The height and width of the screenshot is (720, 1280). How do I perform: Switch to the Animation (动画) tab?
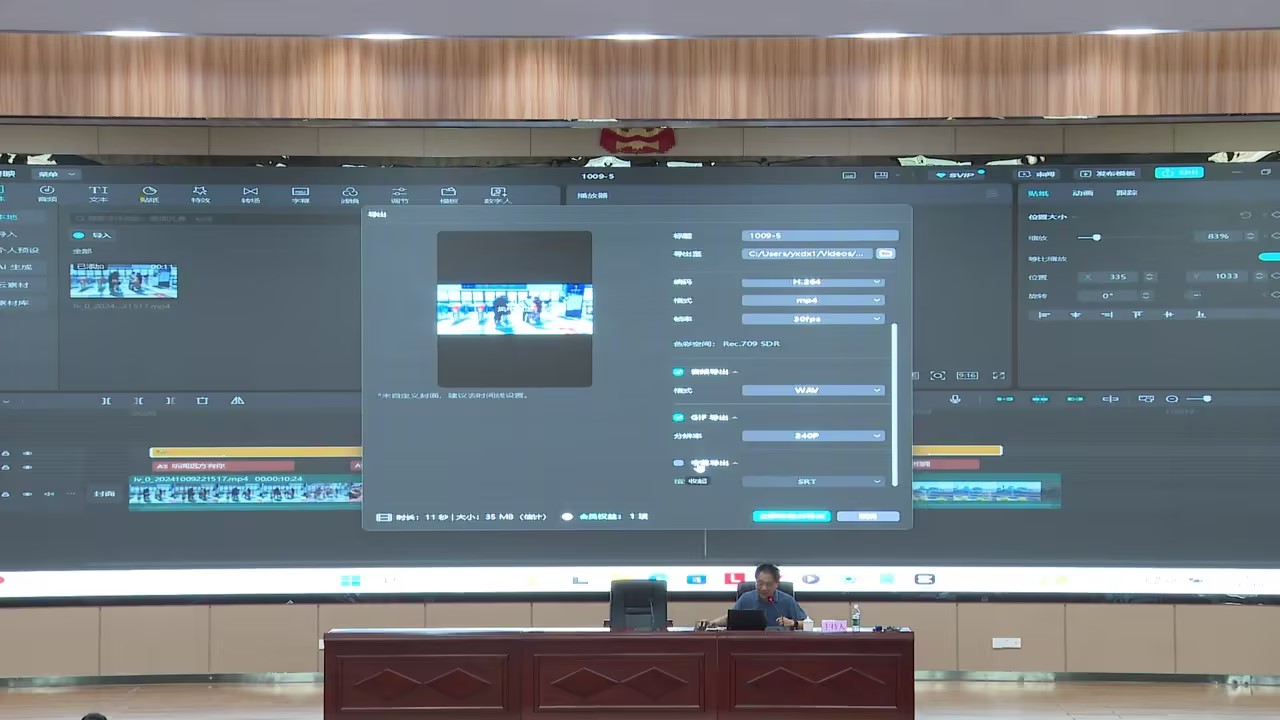coord(1082,193)
